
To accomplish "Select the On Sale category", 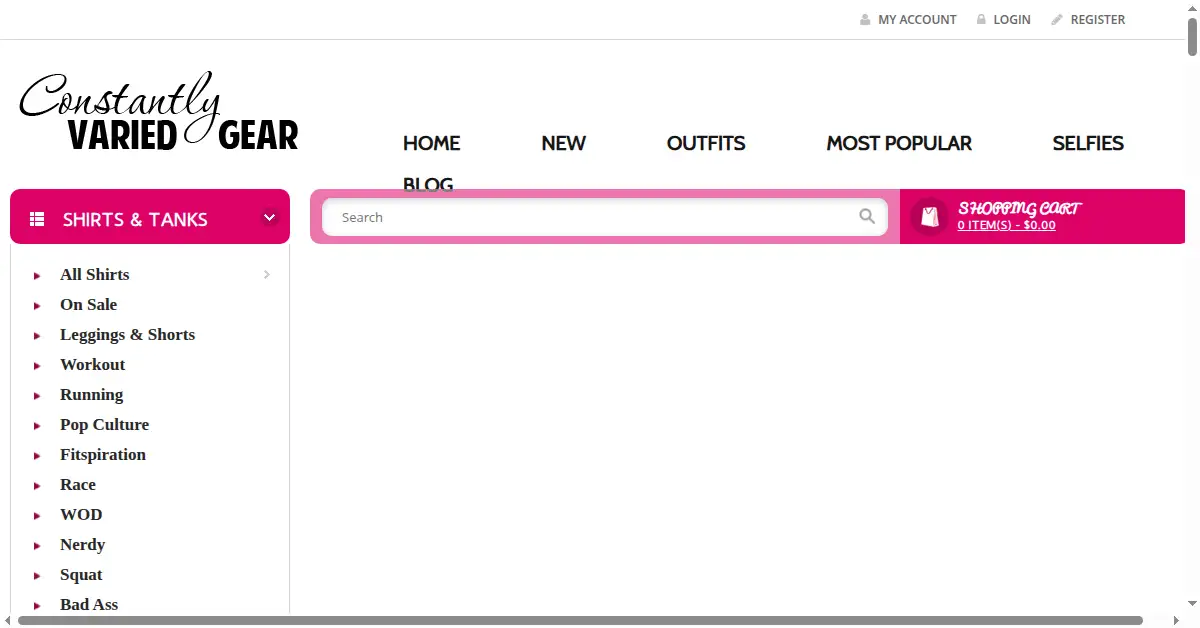I will [89, 305].
